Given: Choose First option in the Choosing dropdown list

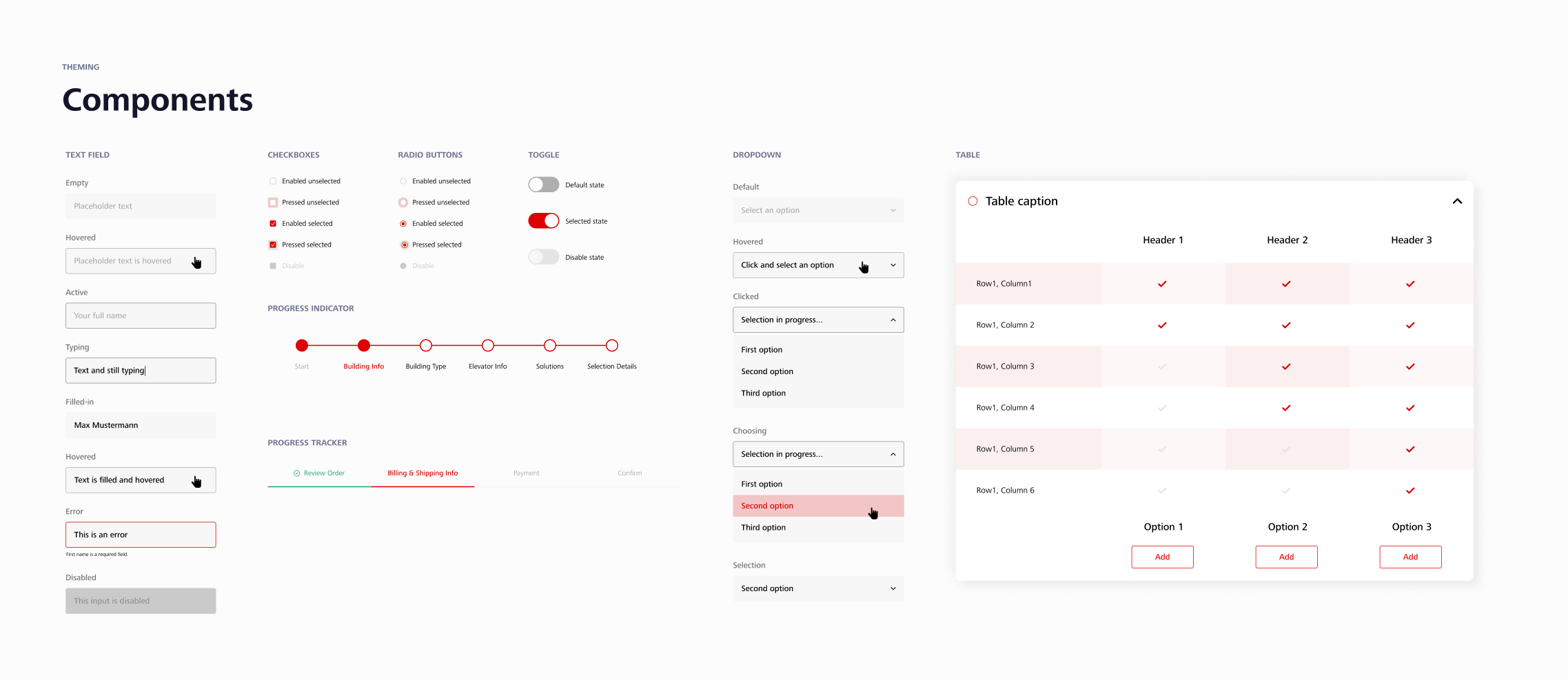Looking at the screenshot, I should coord(818,484).
